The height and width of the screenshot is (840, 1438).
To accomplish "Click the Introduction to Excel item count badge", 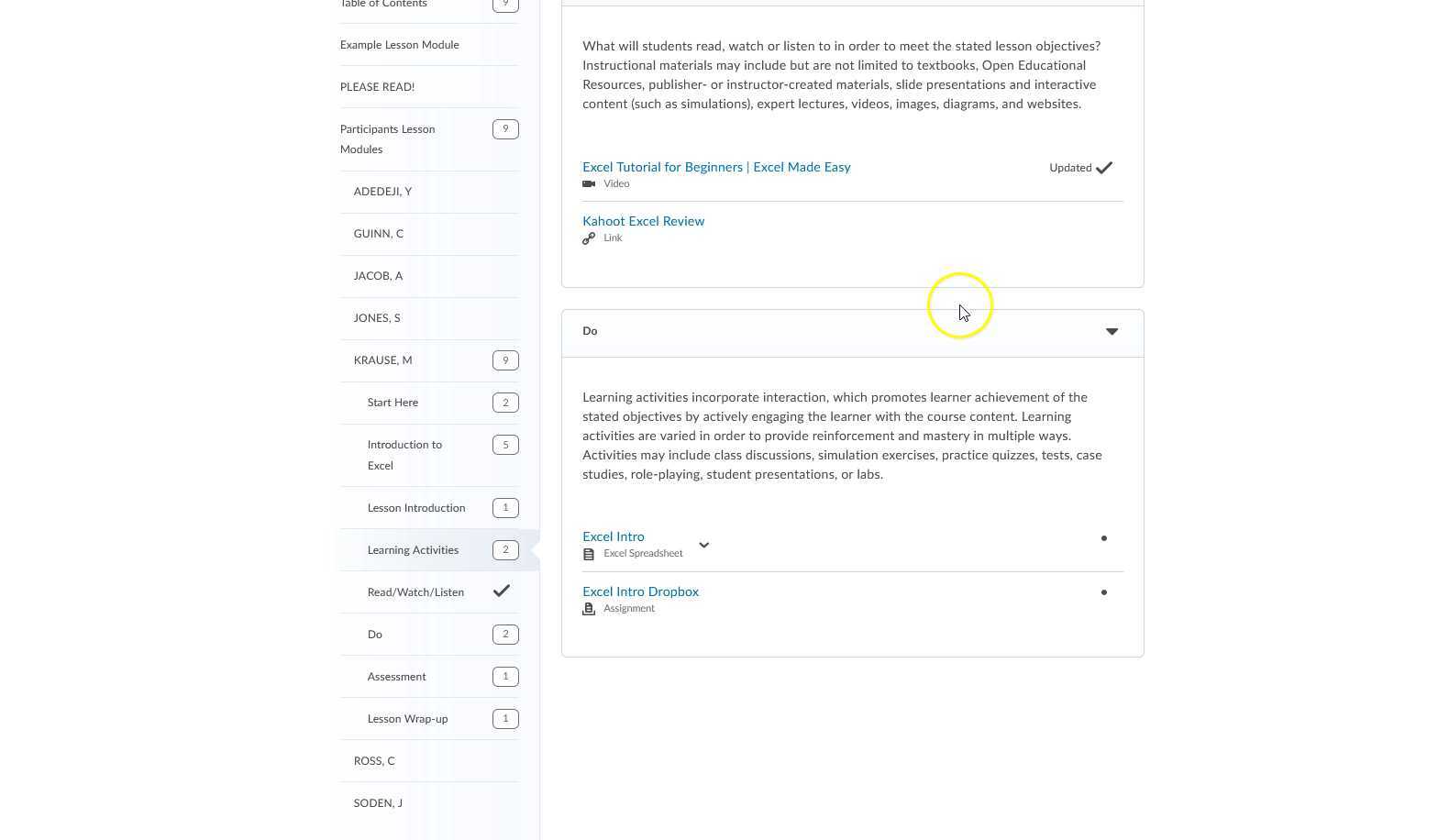I will [505, 445].
